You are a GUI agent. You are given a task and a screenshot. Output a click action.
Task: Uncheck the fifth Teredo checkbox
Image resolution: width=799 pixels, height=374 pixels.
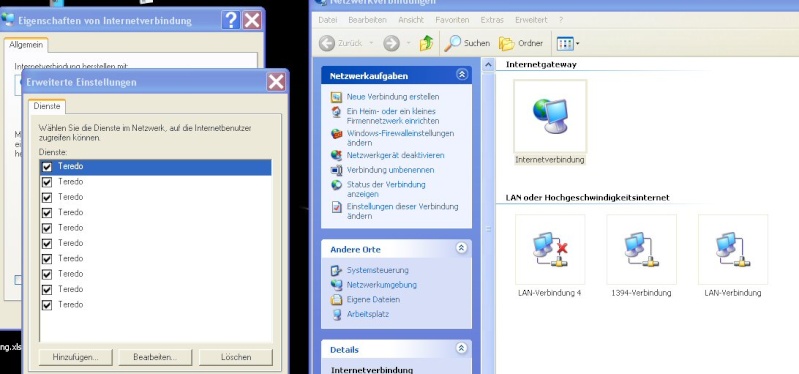pos(47,228)
